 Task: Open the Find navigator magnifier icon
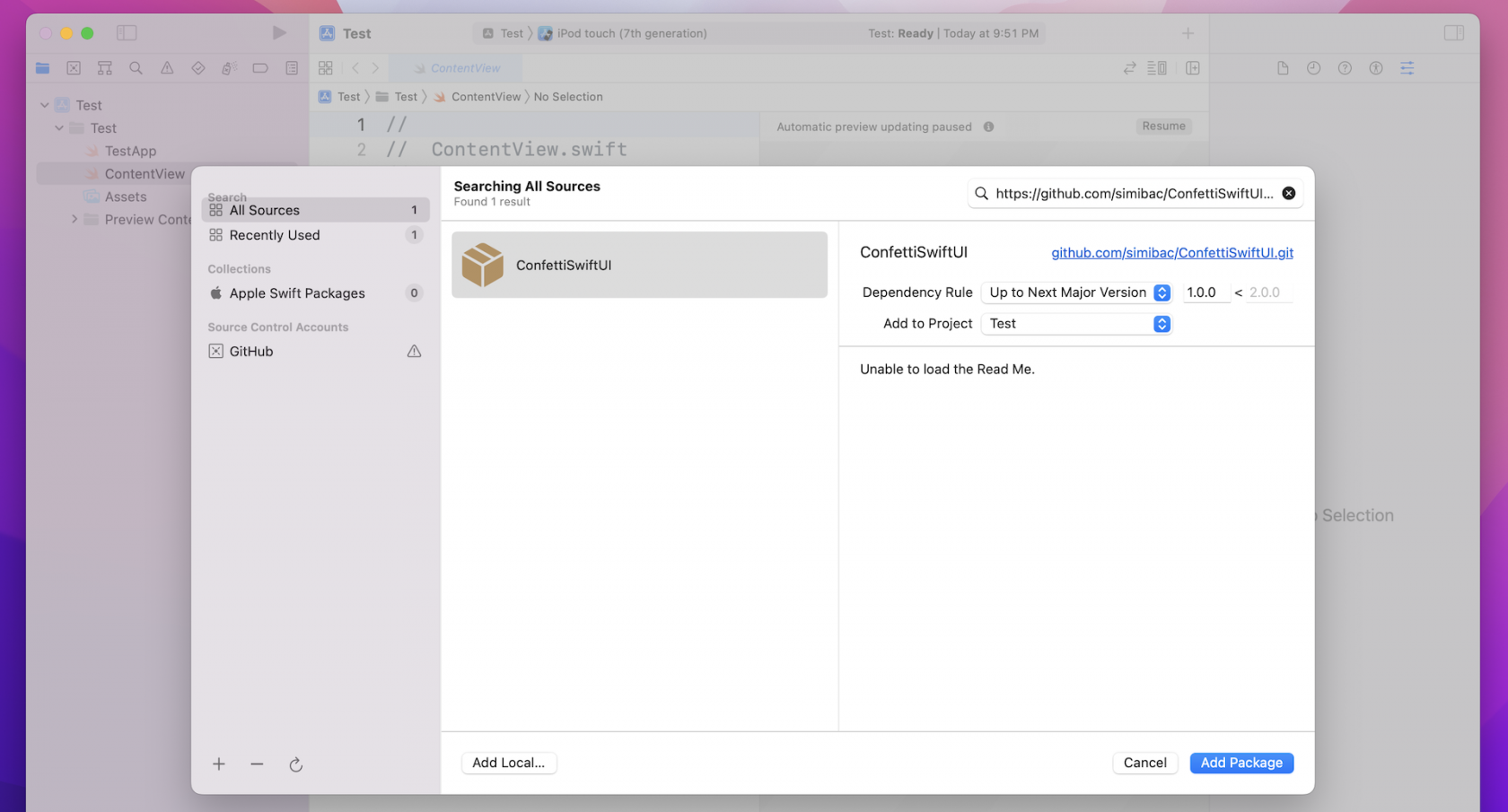(x=136, y=68)
